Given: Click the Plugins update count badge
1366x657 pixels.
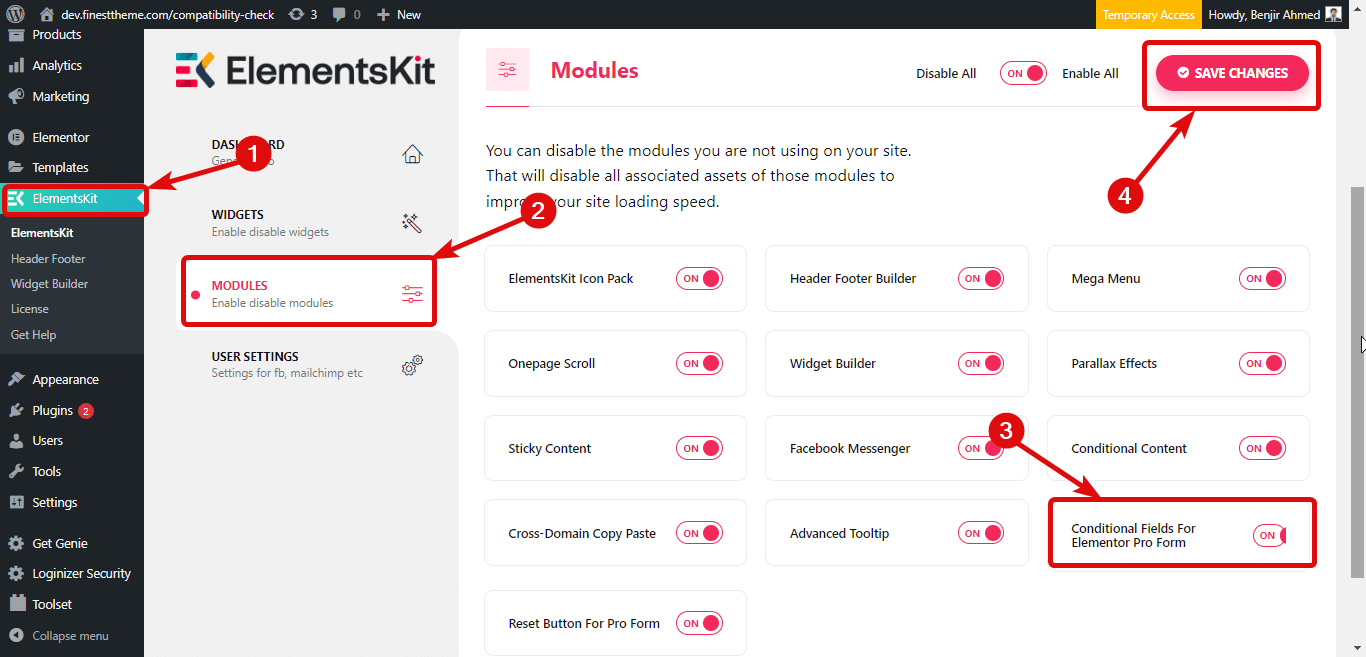Looking at the screenshot, I should [x=86, y=411].
